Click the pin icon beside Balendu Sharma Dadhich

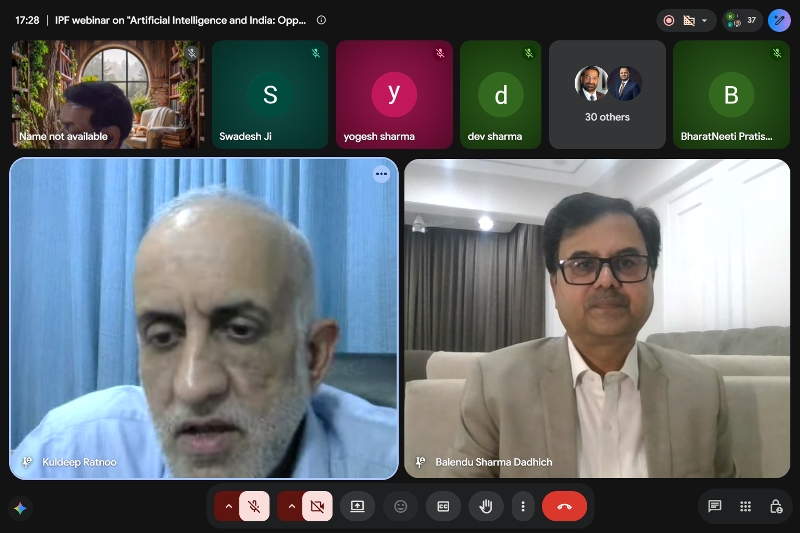coord(420,462)
